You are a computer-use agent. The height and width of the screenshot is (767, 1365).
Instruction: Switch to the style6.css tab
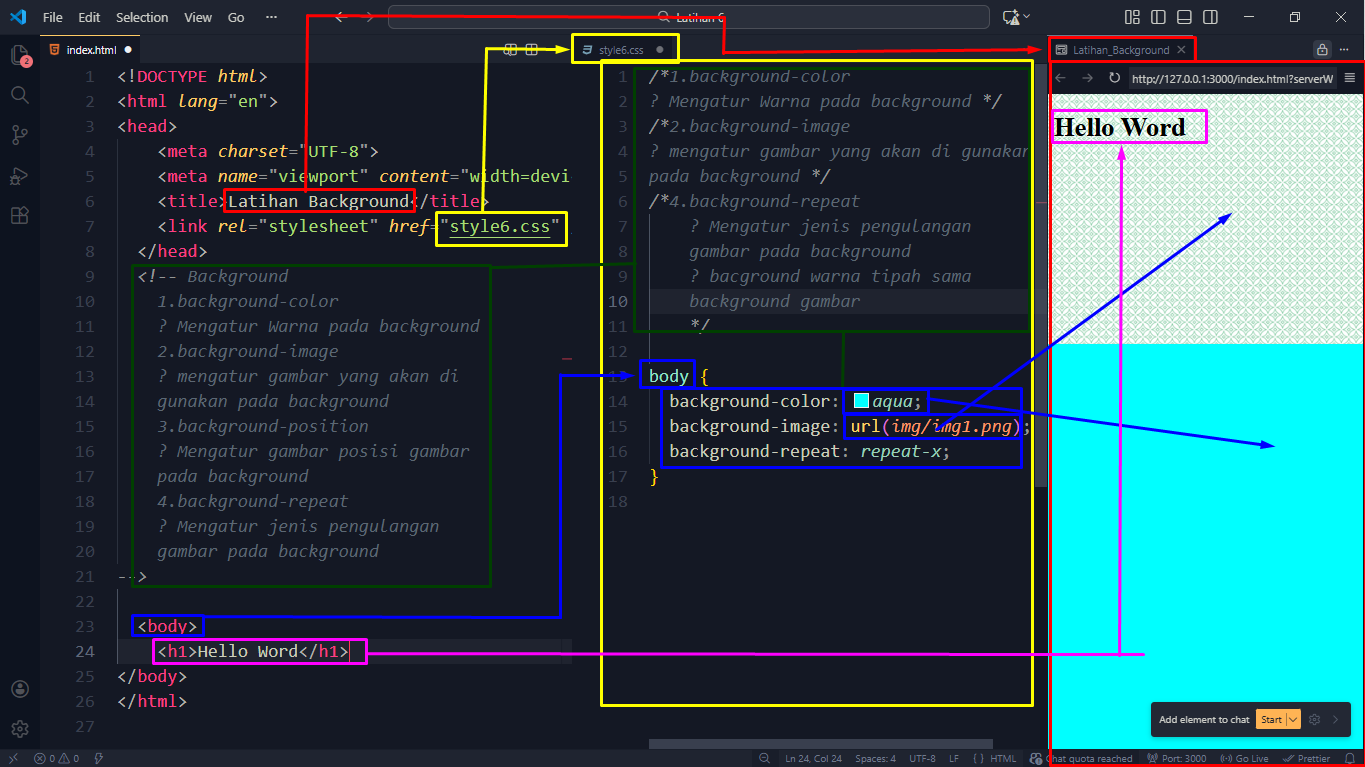click(621, 49)
